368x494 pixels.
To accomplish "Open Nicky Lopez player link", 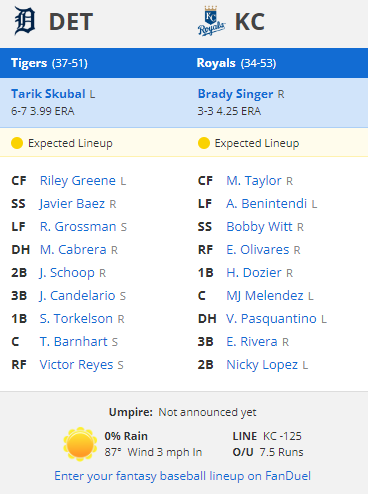I will (x=262, y=365).
